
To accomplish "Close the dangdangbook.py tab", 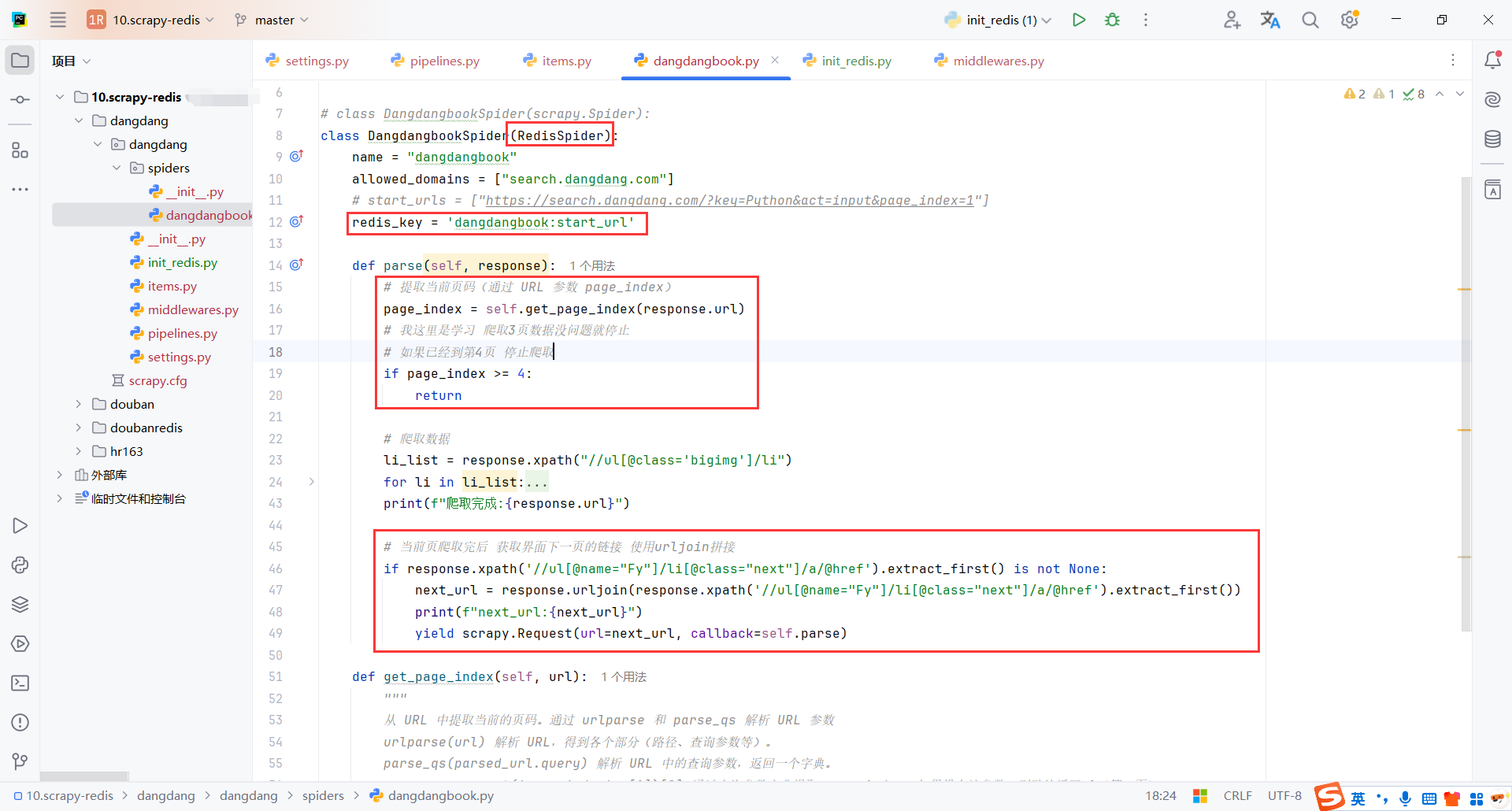I will (775, 60).
